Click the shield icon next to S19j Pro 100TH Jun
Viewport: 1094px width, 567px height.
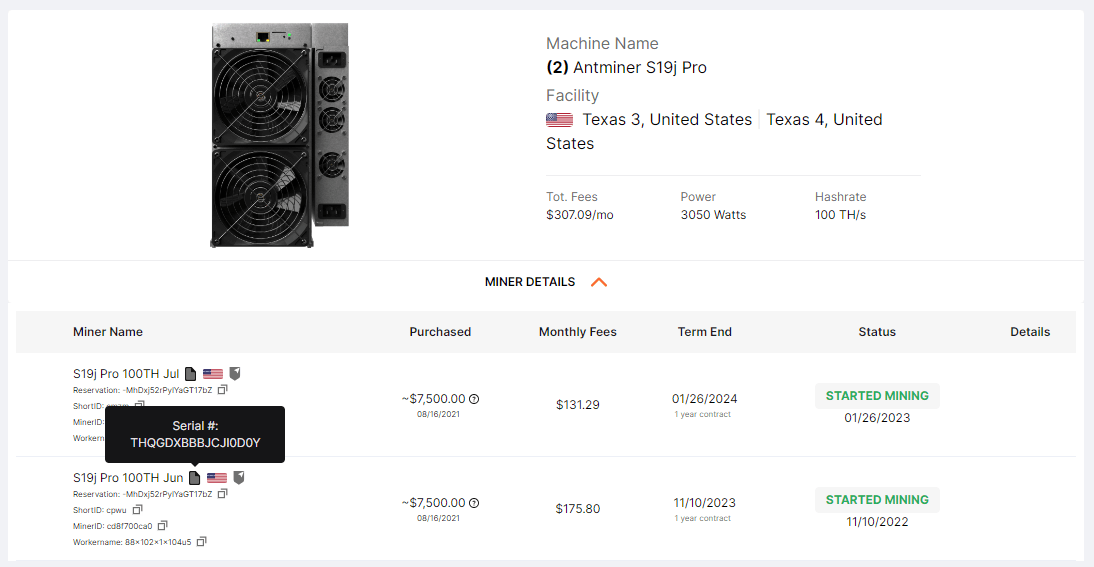click(239, 478)
